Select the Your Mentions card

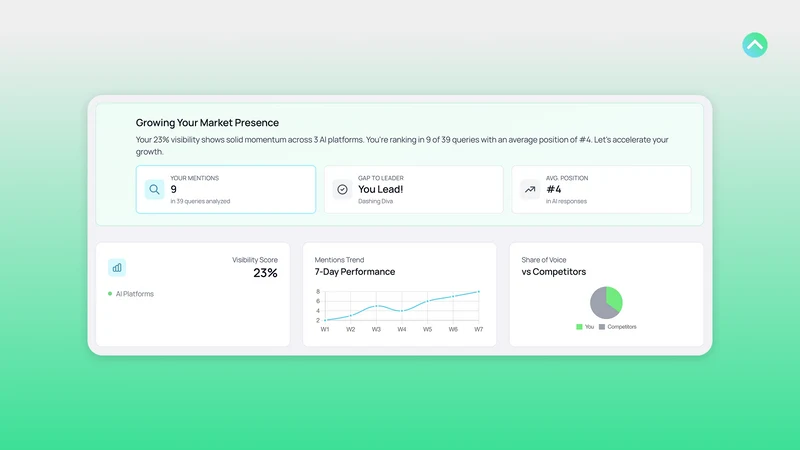(226, 189)
